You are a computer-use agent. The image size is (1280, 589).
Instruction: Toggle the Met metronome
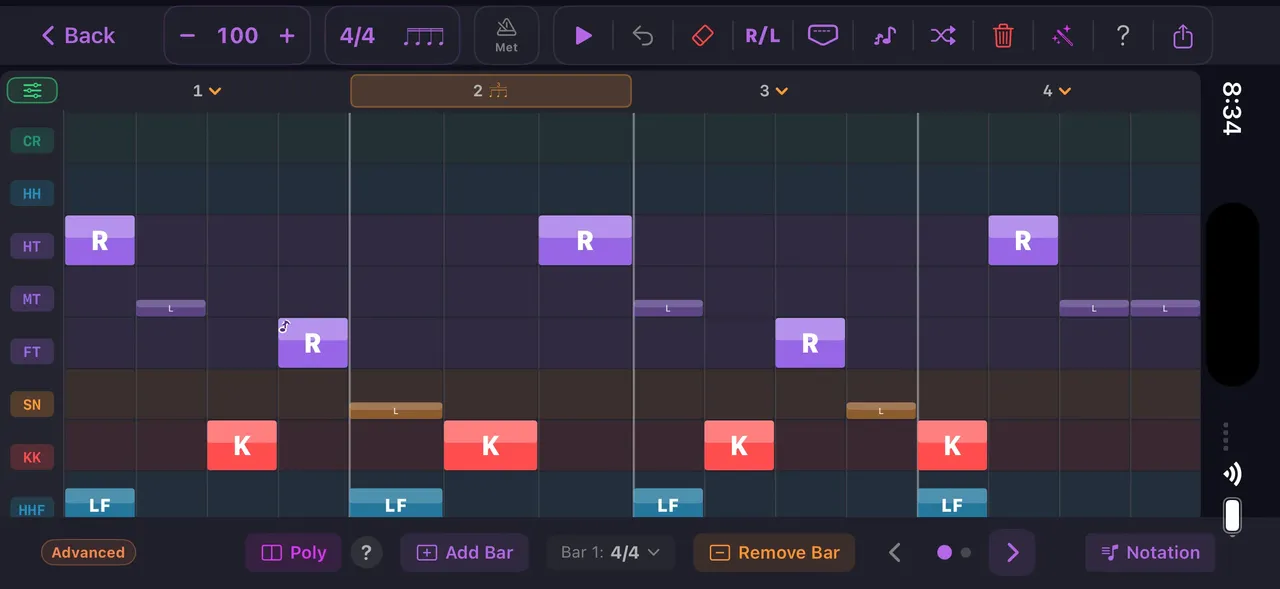click(x=506, y=36)
